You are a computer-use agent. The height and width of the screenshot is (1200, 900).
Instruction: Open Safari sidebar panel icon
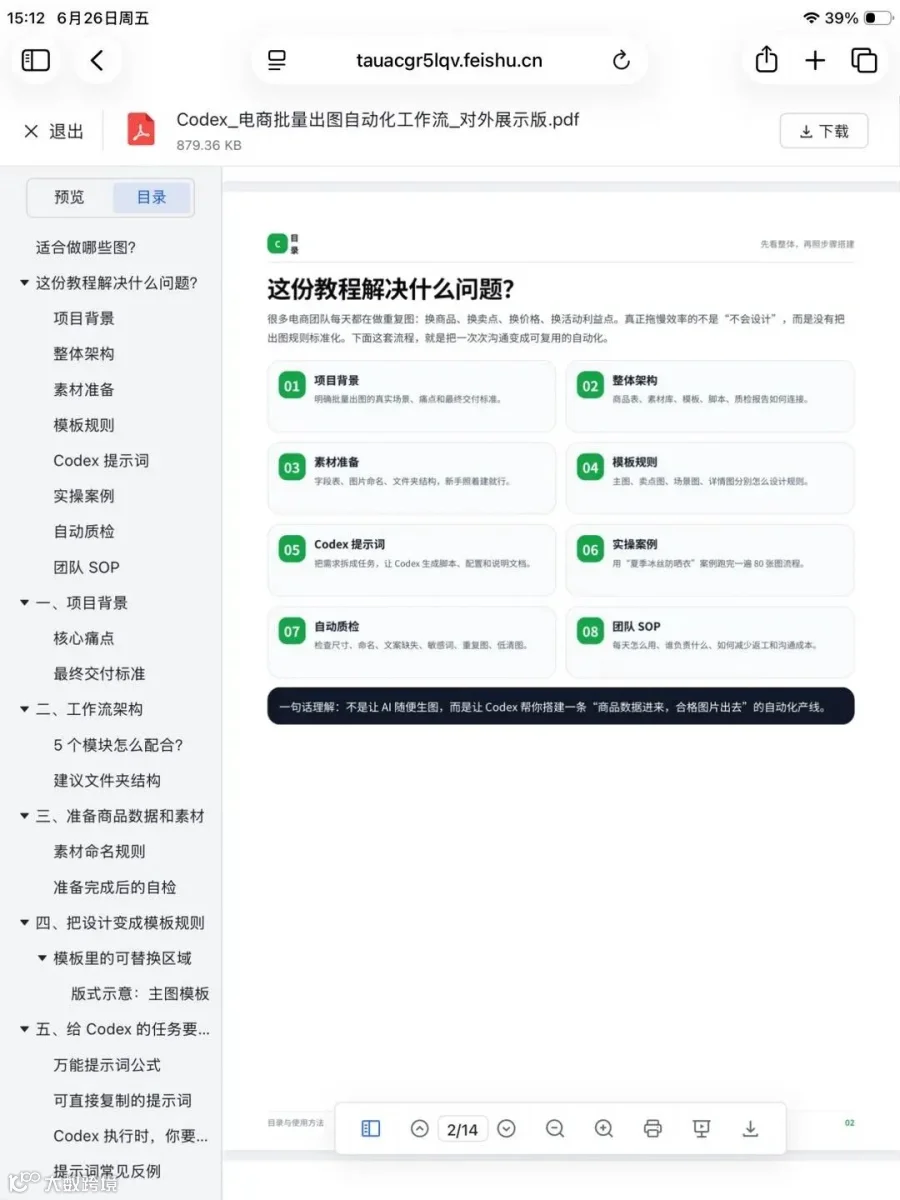[36, 61]
